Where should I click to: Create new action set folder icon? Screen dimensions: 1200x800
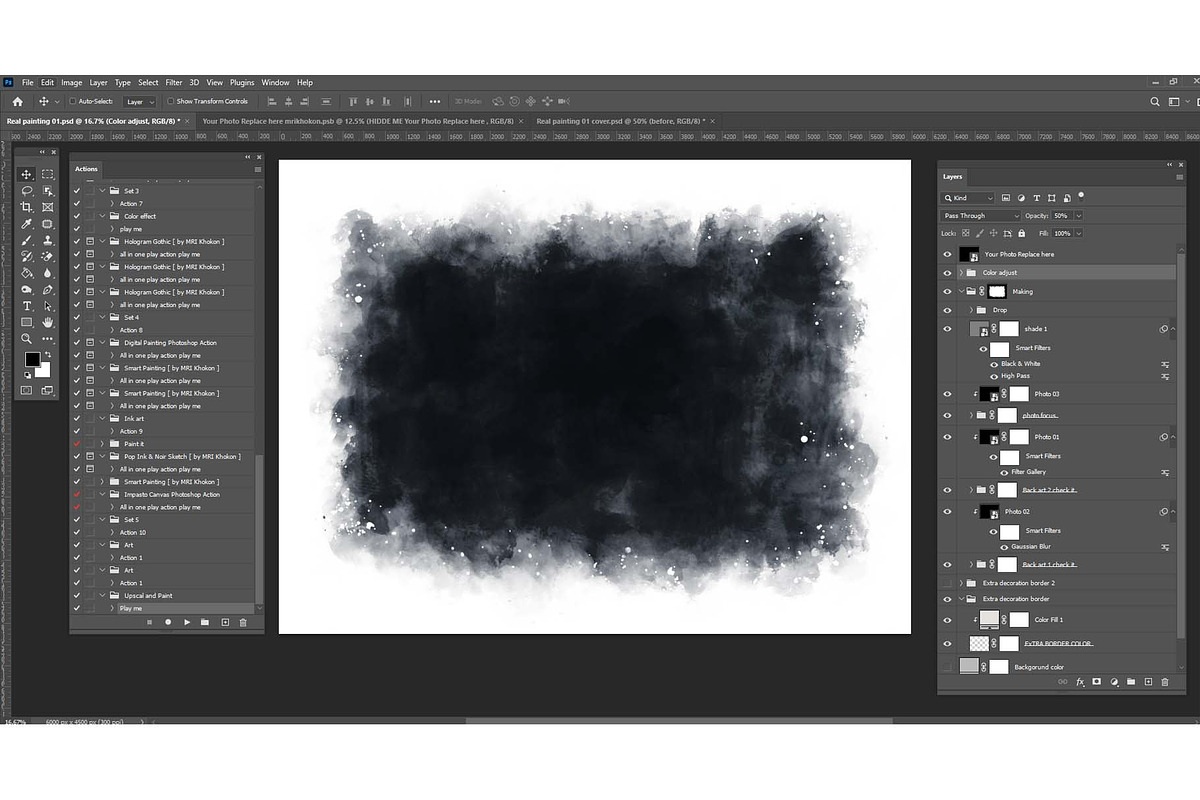point(205,622)
